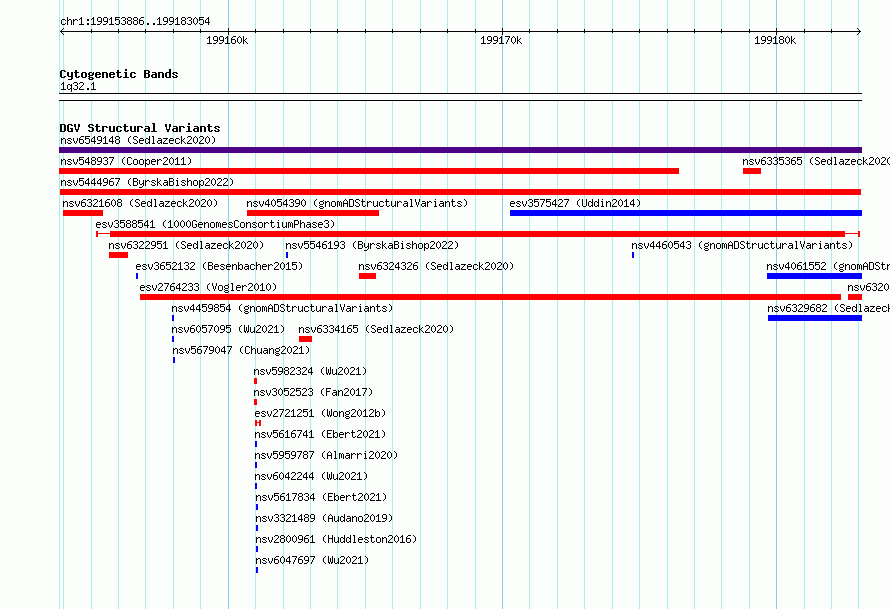890x609 pixels.
Task: Select the blue bar under nsv4061552
Action: (815, 276)
